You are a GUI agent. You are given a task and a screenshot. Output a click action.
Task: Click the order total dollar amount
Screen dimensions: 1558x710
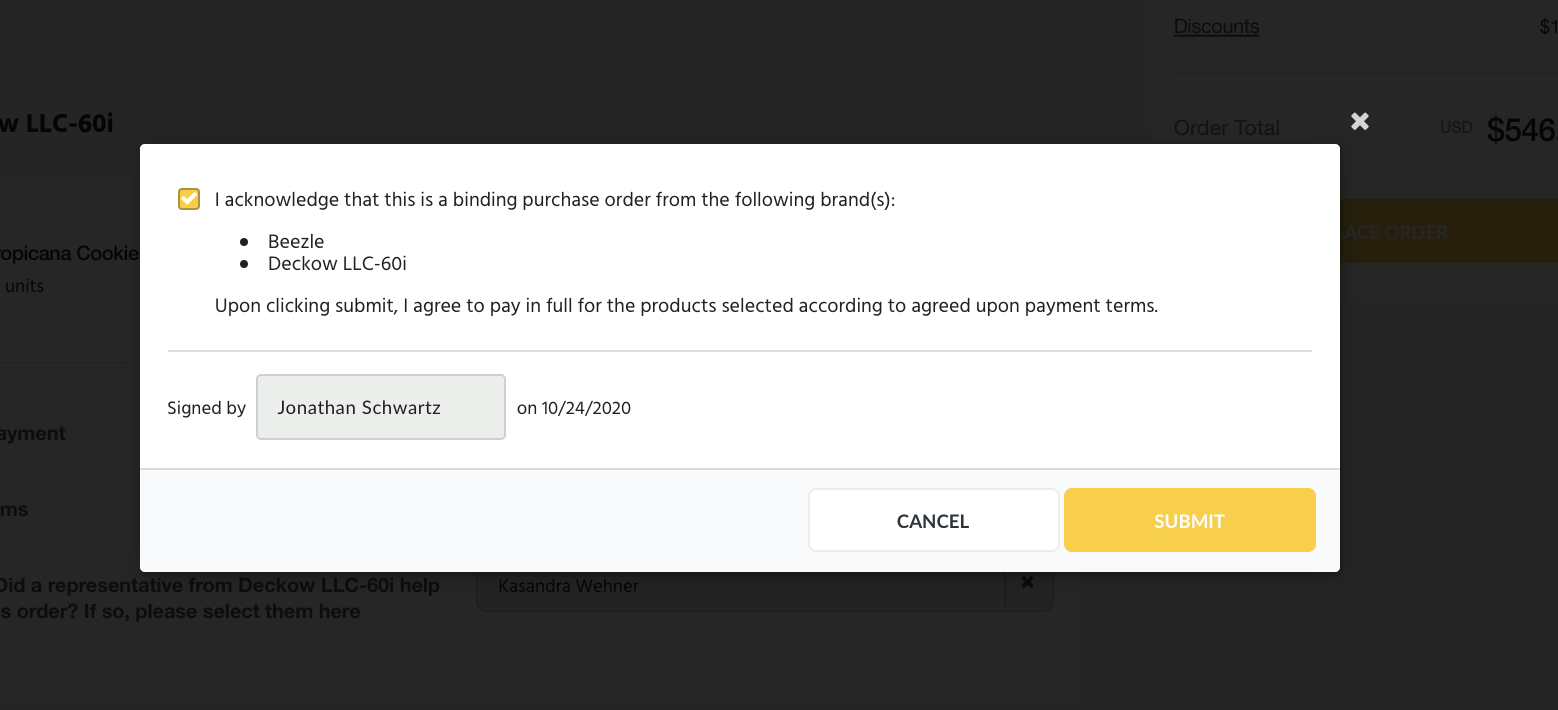[x=1521, y=130]
